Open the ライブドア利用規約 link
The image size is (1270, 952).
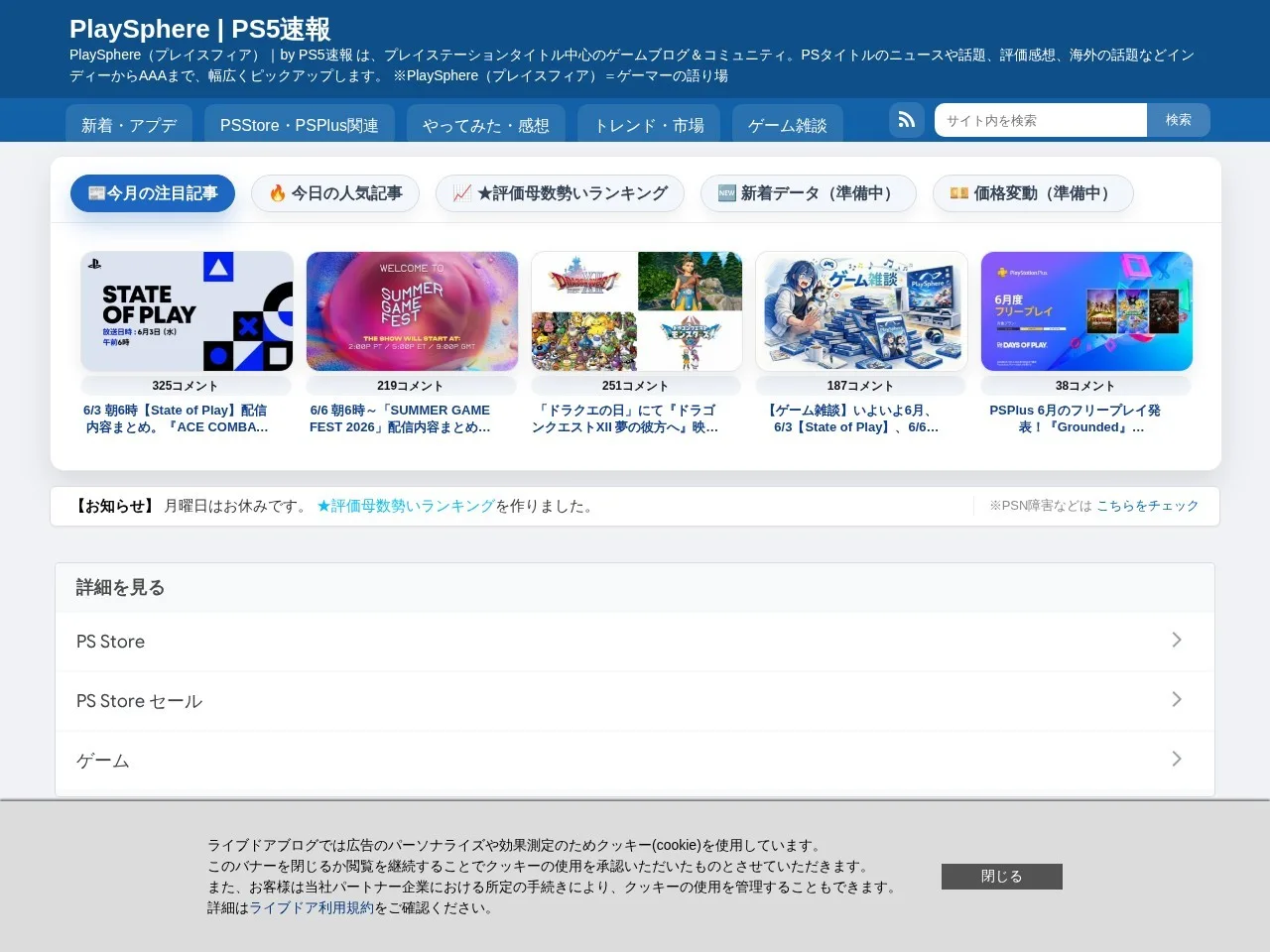click(312, 907)
